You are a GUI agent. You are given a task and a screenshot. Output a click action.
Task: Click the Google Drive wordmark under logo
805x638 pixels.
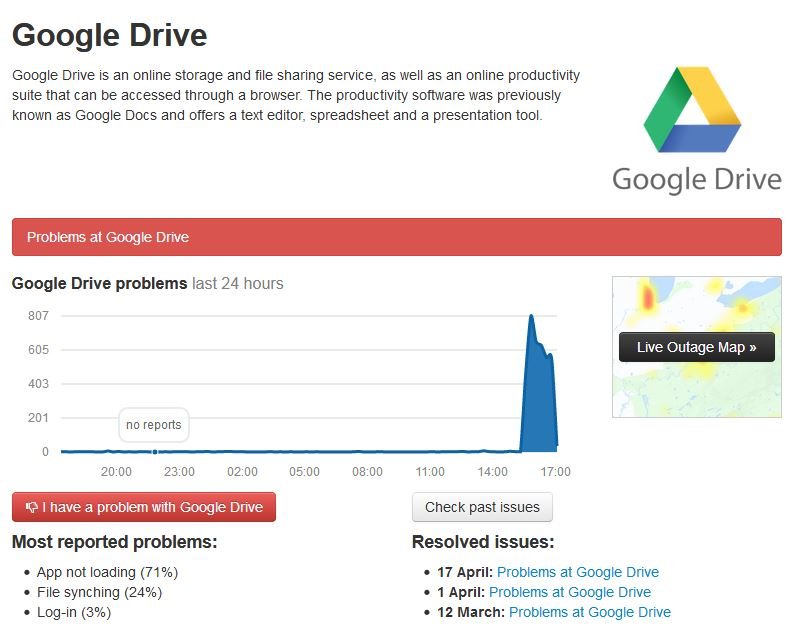pos(696,180)
